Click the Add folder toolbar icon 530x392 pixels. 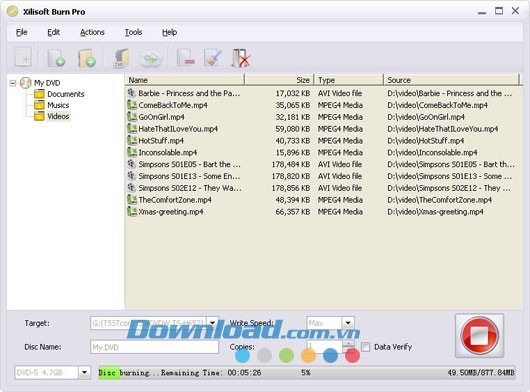pyautogui.click(x=87, y=58)
